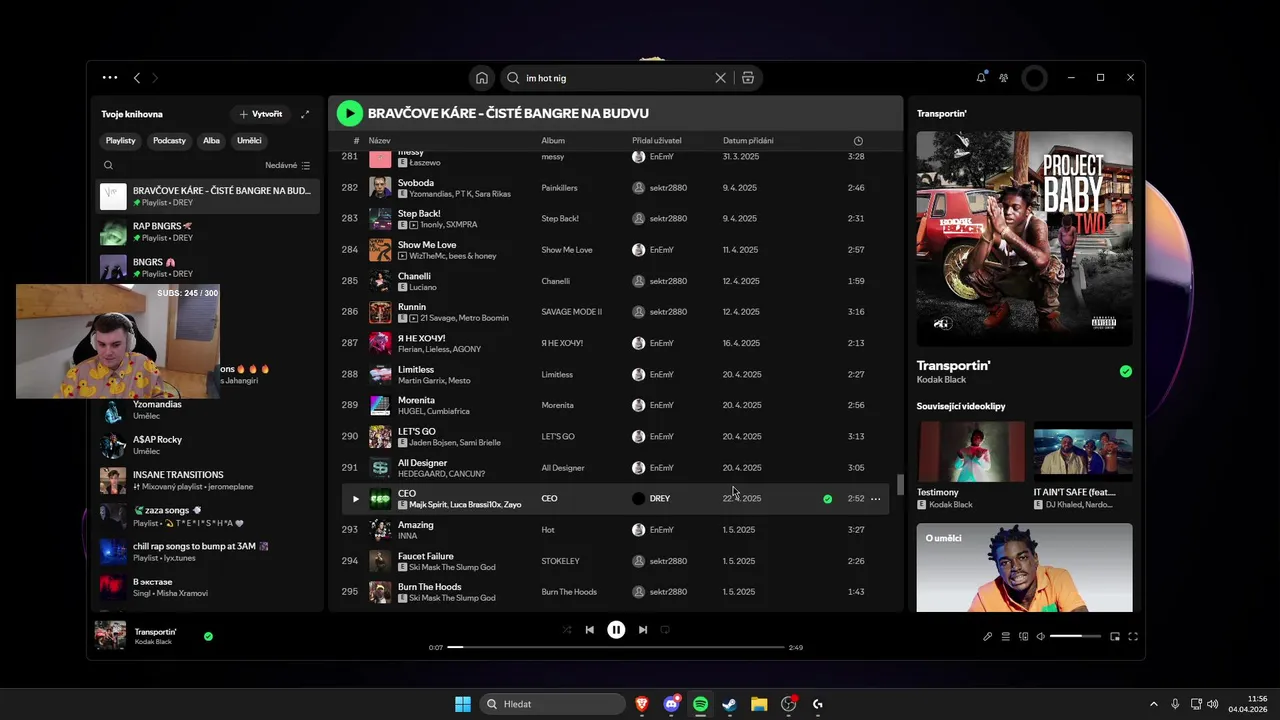This screenshot has height=720, width=1280.
Task: Seek within the song progress bar
Action: pos(616,647)
